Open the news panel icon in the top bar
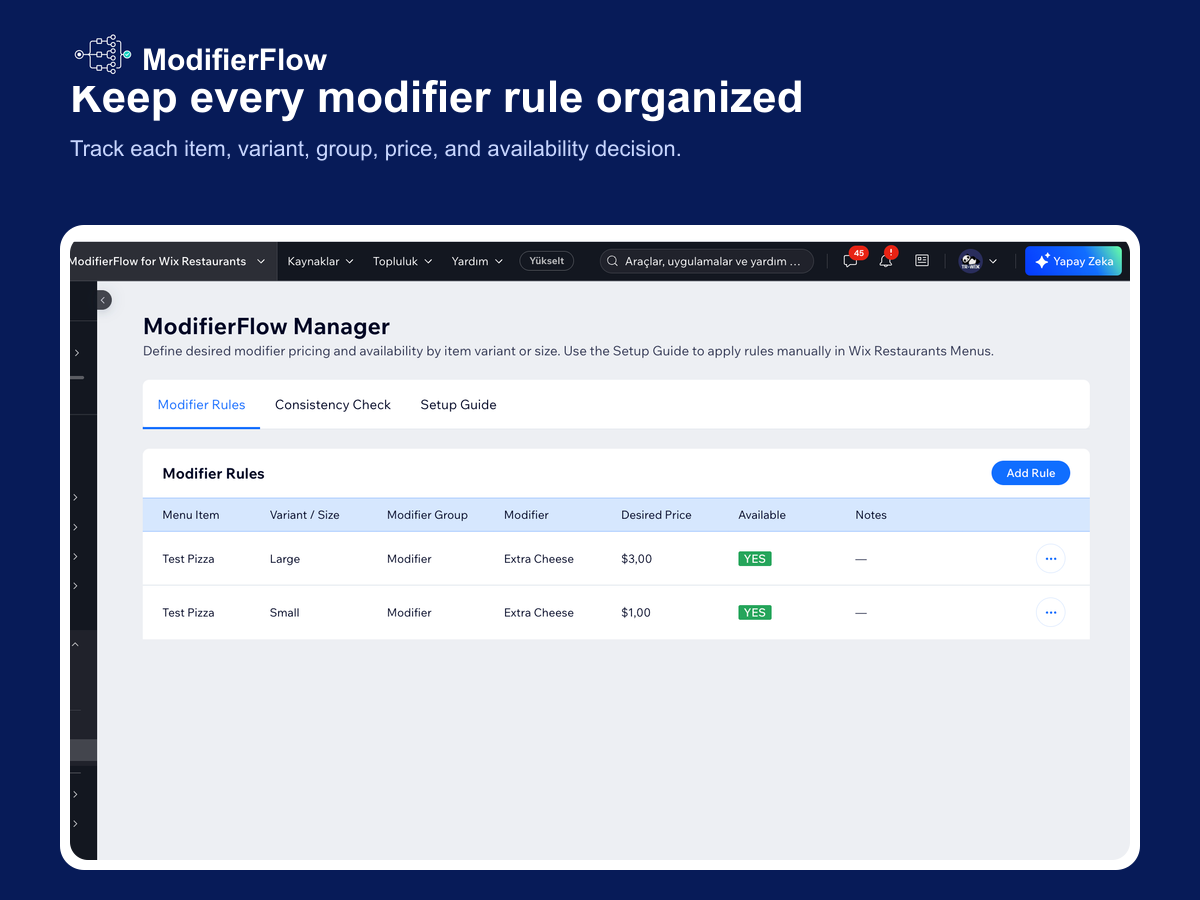The width and height of the screenshot is (1200, 900). click(922, 261)
